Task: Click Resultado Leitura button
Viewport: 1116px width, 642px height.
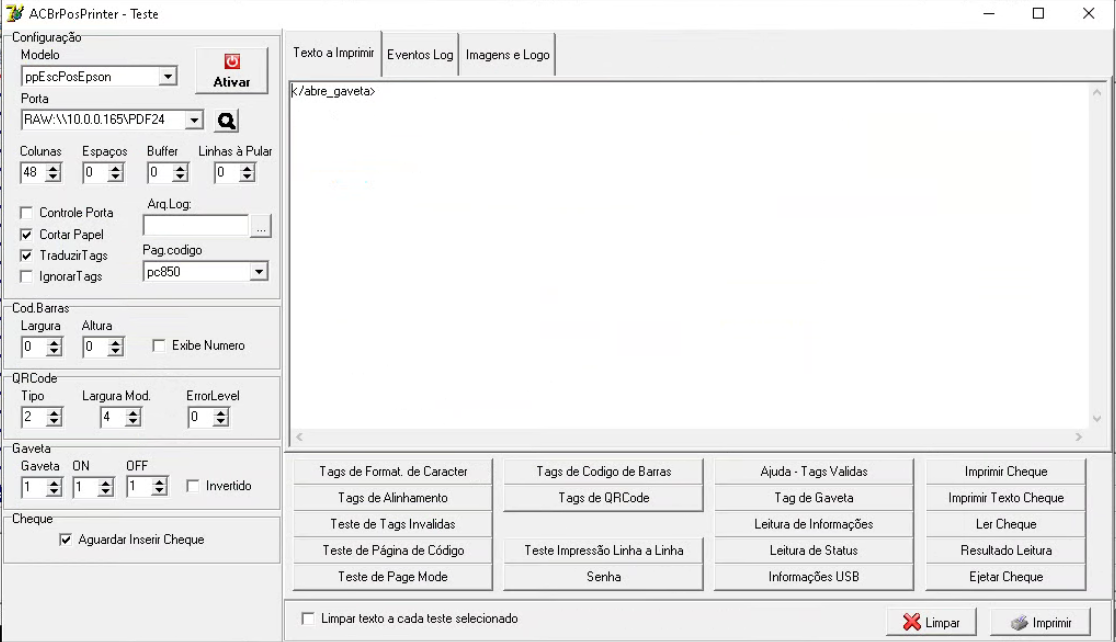Action: click(1006, 550)
